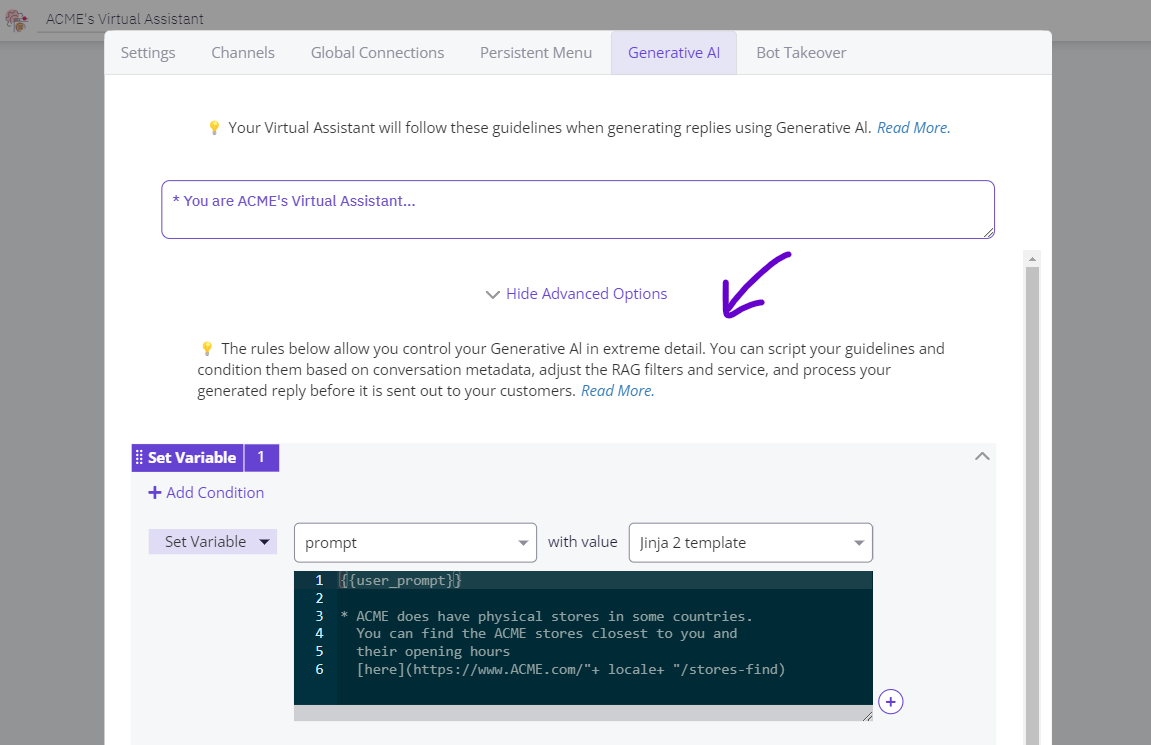Click the scrollbar up arrow
Screen dimensions: 1151x745
(x=1032, y=258)
